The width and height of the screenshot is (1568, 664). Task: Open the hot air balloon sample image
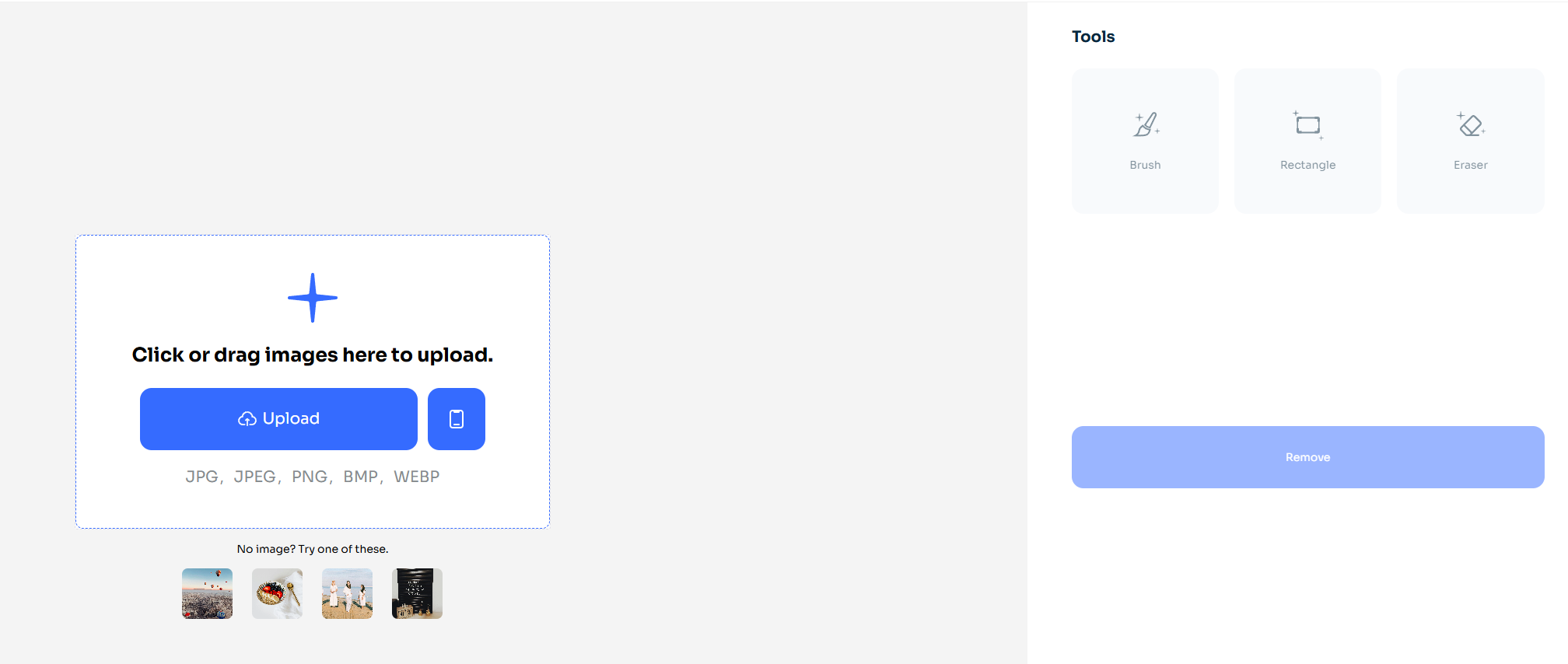click(206, 593)
